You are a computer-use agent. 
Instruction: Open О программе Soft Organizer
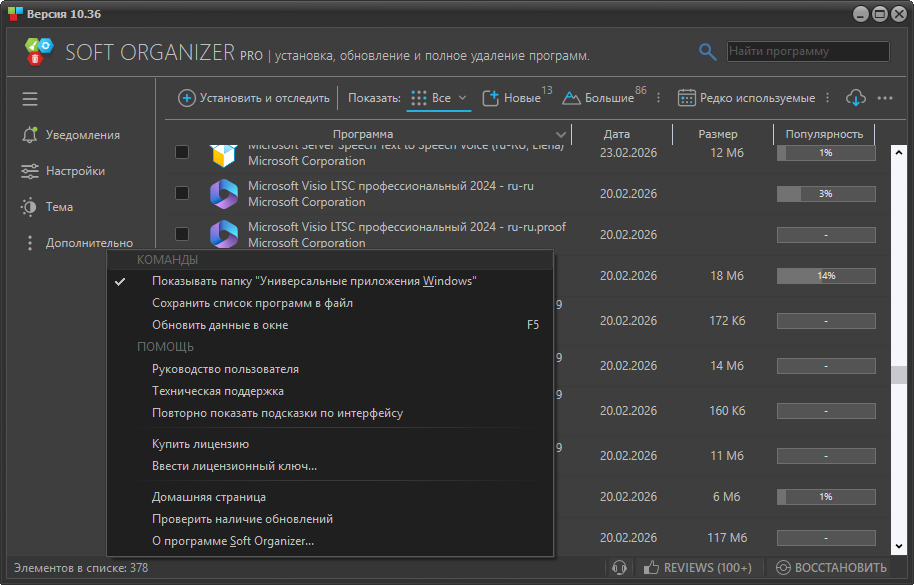coord(330,541)
